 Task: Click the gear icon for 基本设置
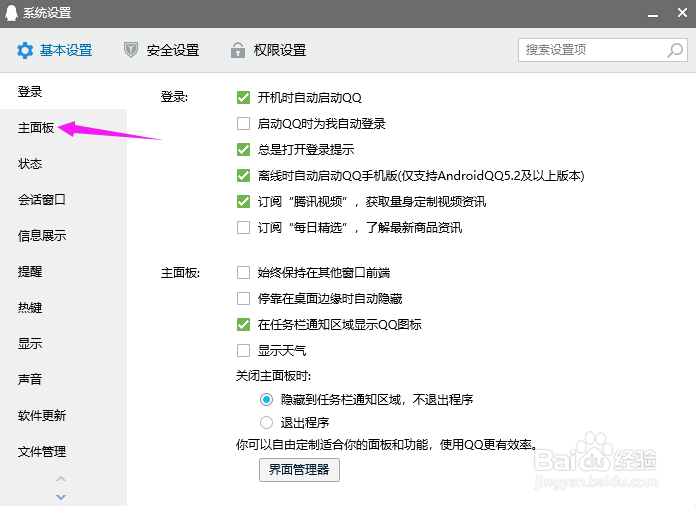tap(25, 50)
